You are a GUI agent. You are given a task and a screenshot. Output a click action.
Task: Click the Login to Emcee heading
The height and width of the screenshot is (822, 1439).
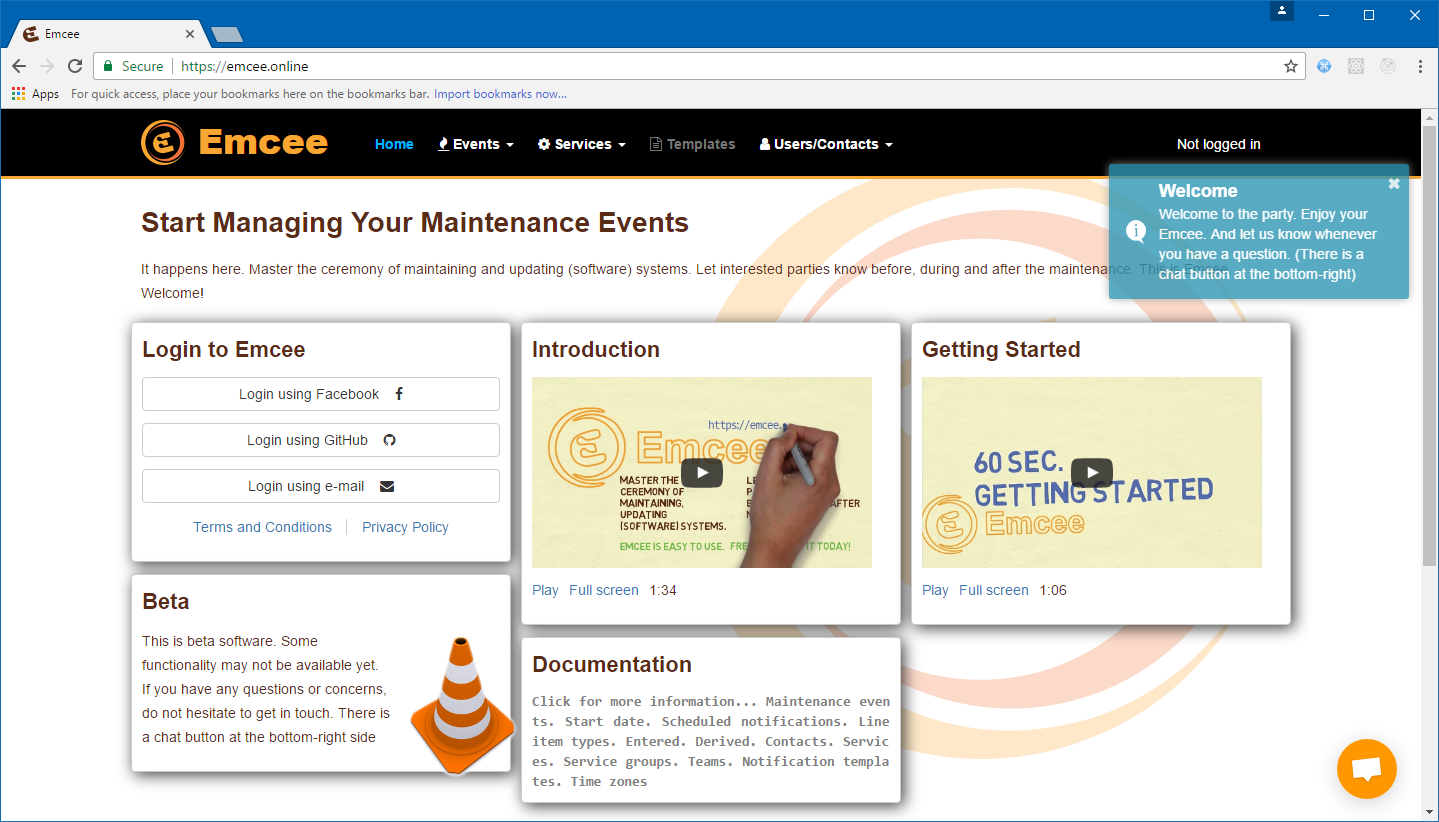pos(224,349)
